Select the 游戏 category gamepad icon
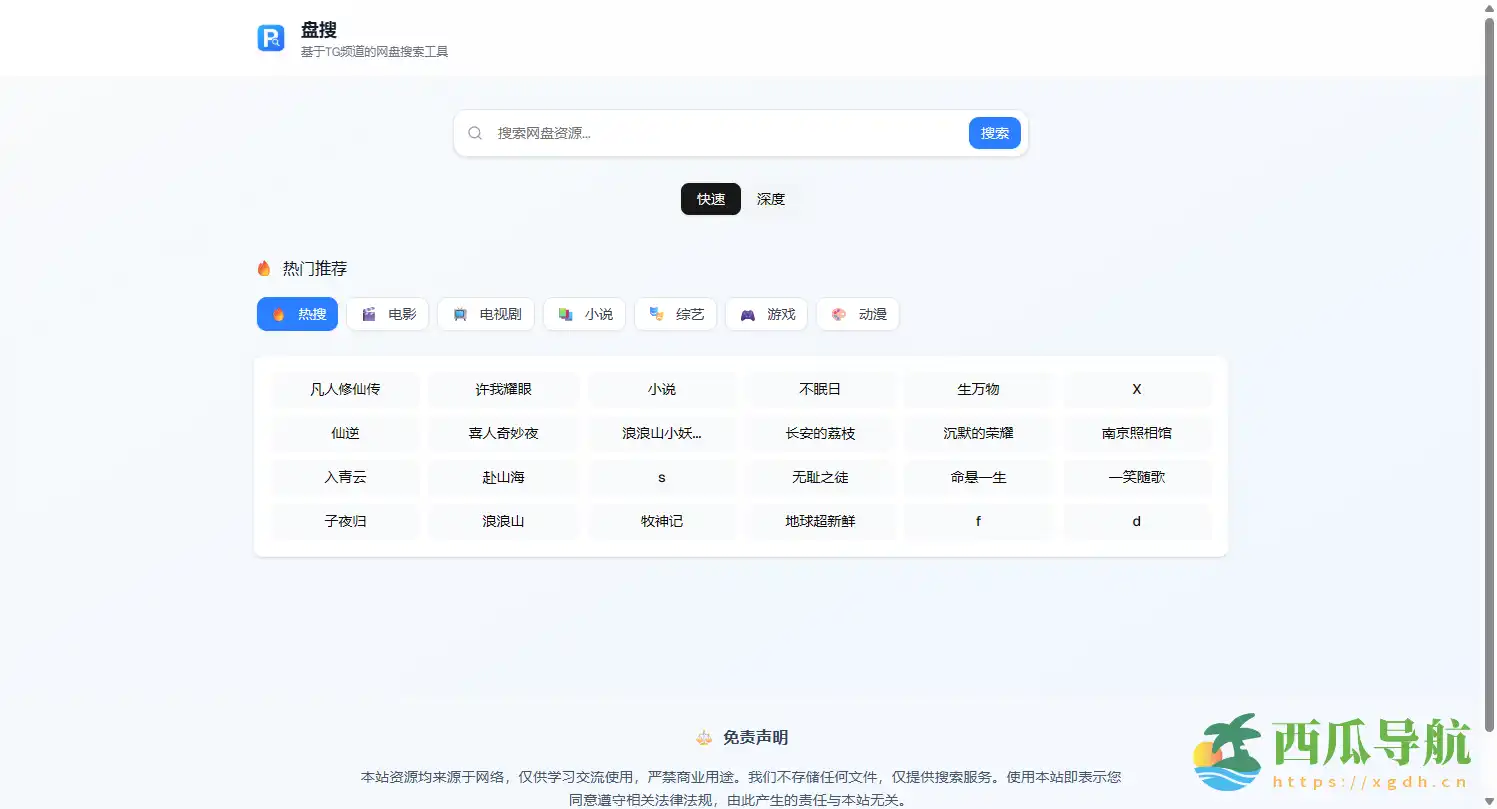Image resolution: width=1497 pixels, height=809 pixels. [x=748, y=314]
